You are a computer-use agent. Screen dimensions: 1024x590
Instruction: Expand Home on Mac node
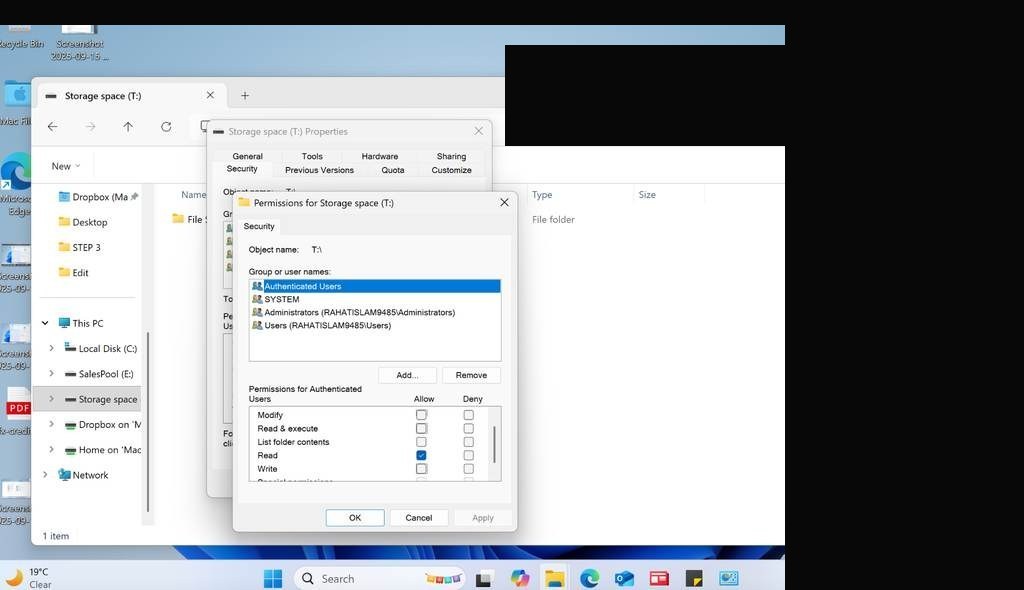[52, 450]
